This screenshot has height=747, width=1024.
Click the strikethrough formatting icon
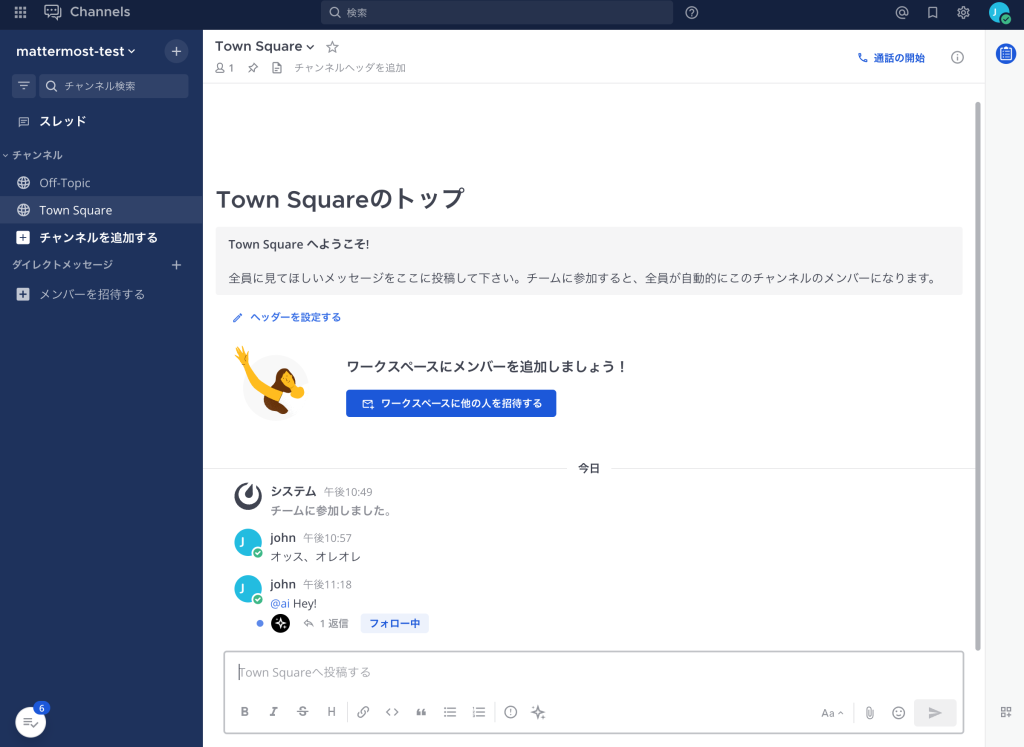pos(303,712)
